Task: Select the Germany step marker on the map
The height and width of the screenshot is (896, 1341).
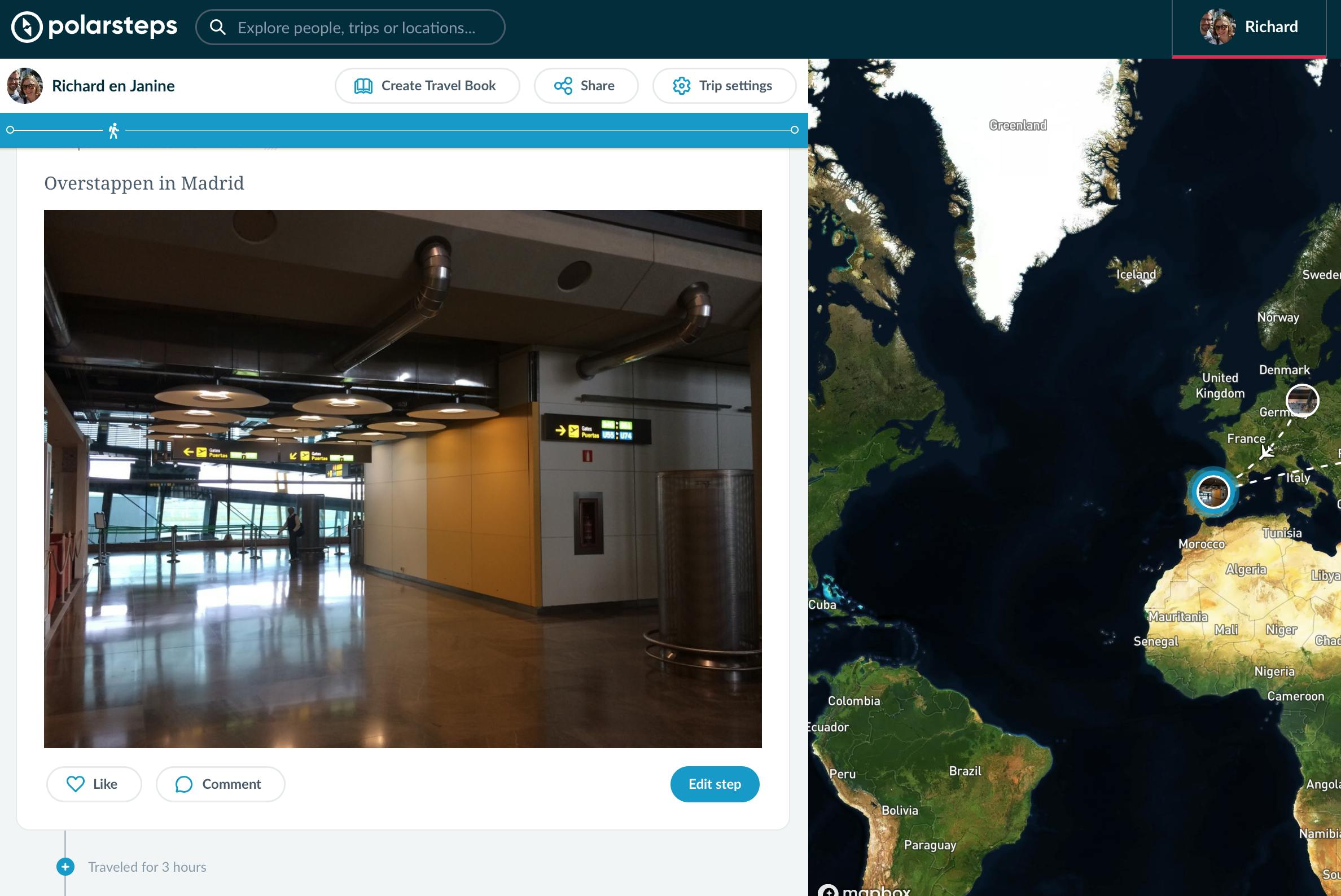Action: tap(1302, 400)
